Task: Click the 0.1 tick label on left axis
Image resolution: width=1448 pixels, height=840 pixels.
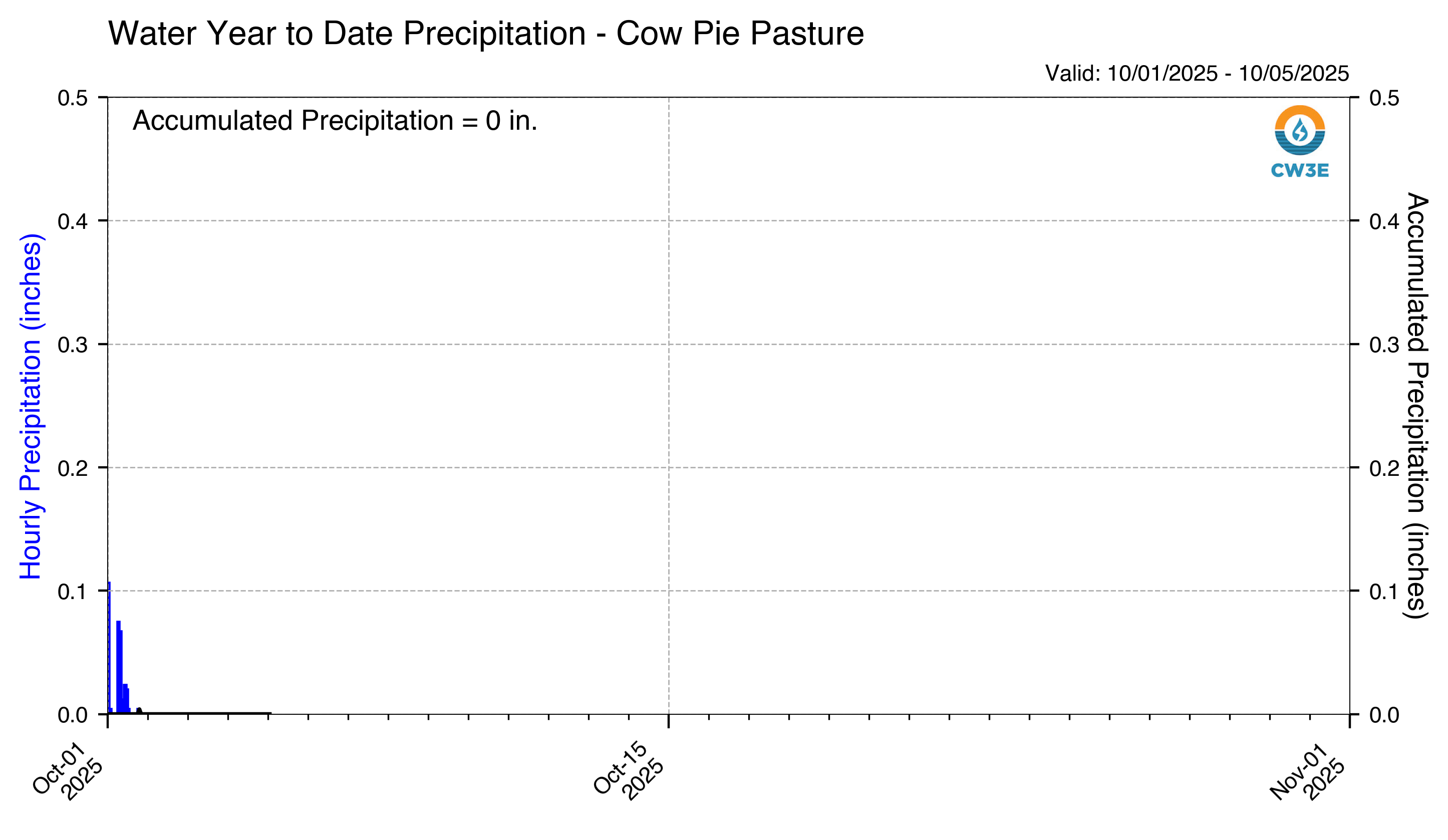Action: coord(73,592)
